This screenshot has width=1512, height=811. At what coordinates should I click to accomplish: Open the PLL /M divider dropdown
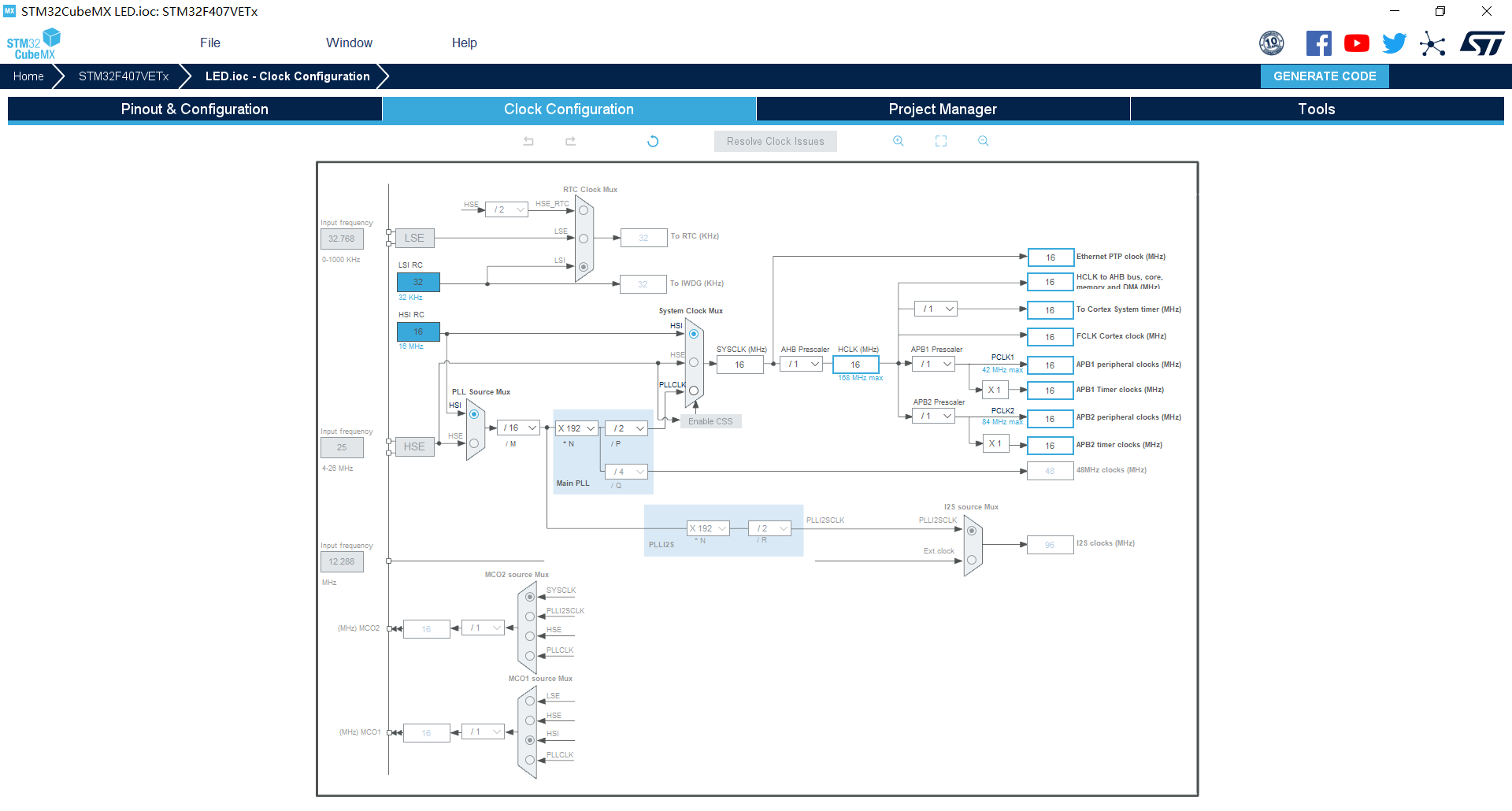519,428
